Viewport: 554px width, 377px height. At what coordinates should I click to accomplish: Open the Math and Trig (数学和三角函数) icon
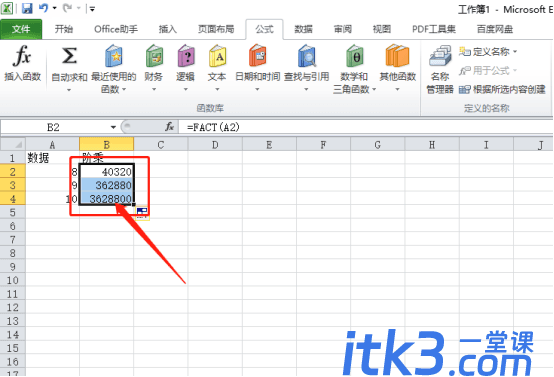354,56
